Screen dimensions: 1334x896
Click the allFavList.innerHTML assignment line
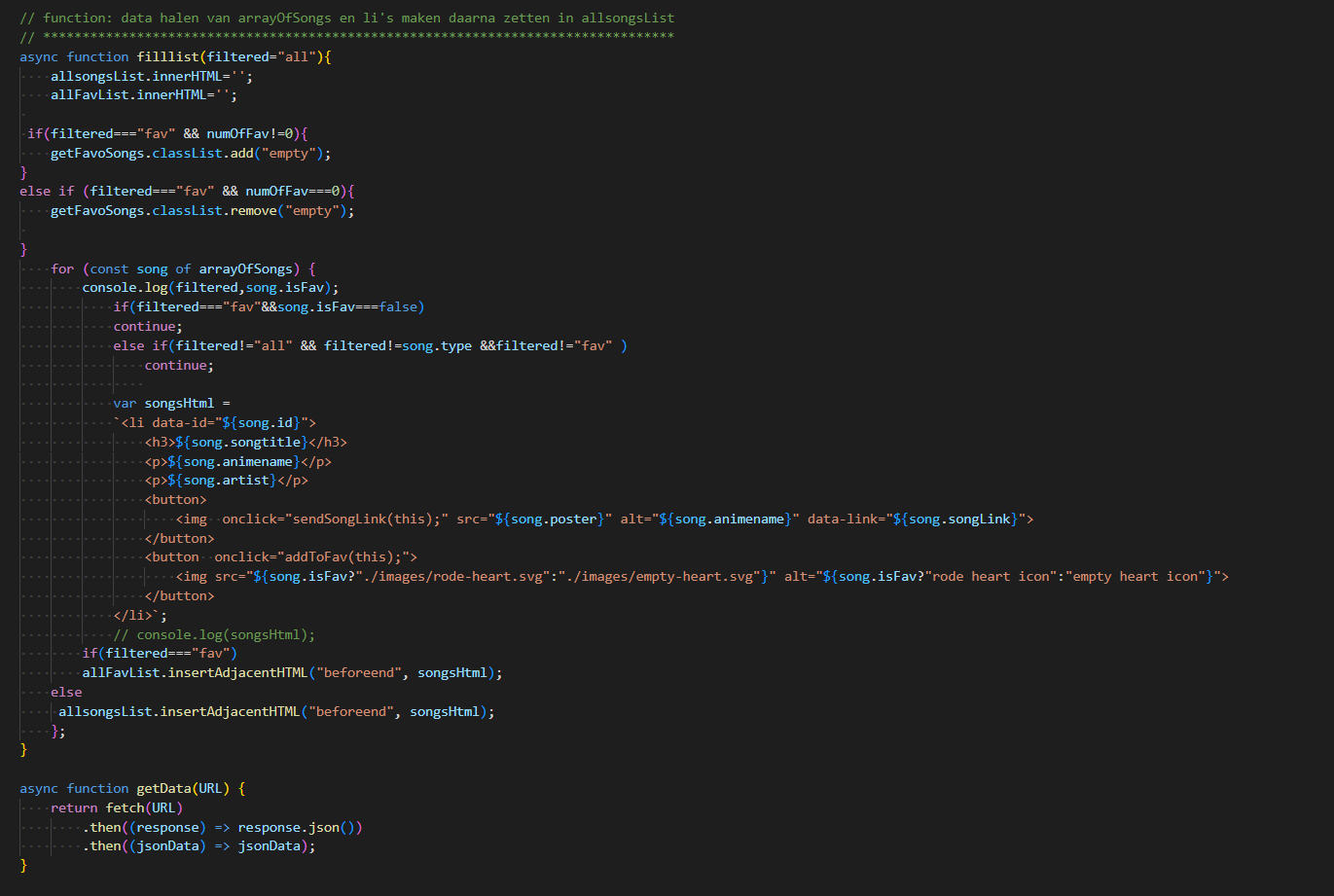(144, 95)
